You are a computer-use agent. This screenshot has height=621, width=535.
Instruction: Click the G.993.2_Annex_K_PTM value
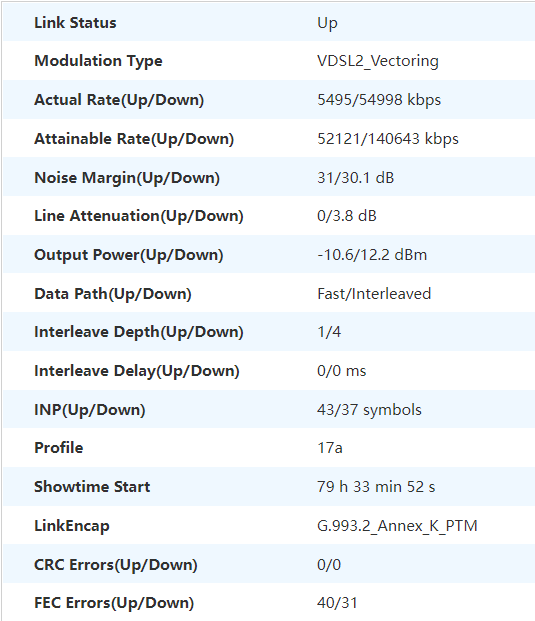[x=397, y=526]
